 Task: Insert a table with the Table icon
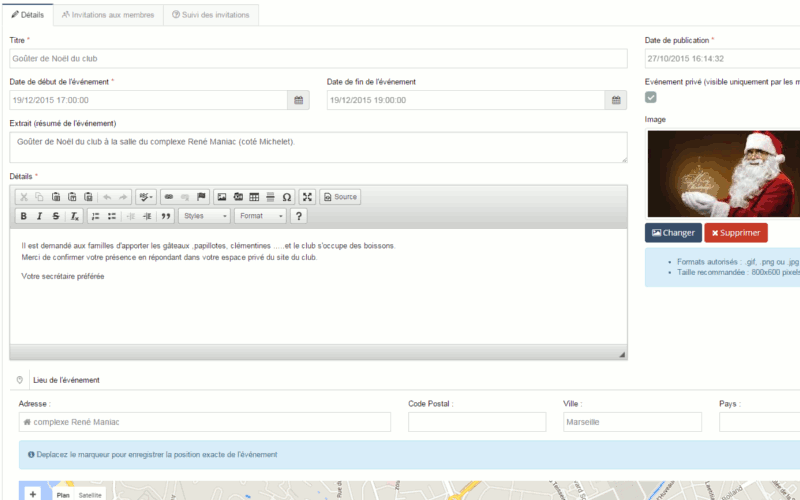pyautogui.click(x=254, y=197)
